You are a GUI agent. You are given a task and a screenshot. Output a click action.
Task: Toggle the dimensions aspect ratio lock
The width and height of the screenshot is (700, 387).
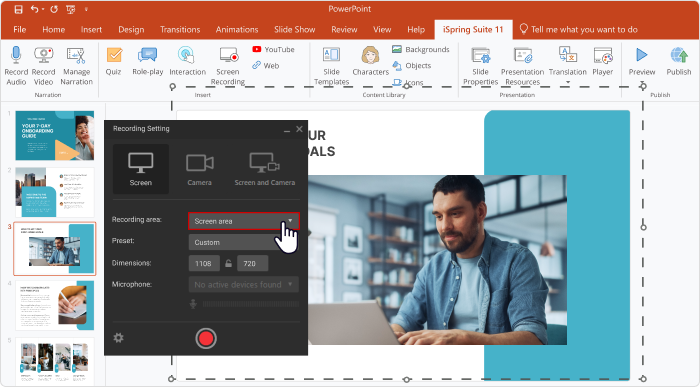(229, 263)
